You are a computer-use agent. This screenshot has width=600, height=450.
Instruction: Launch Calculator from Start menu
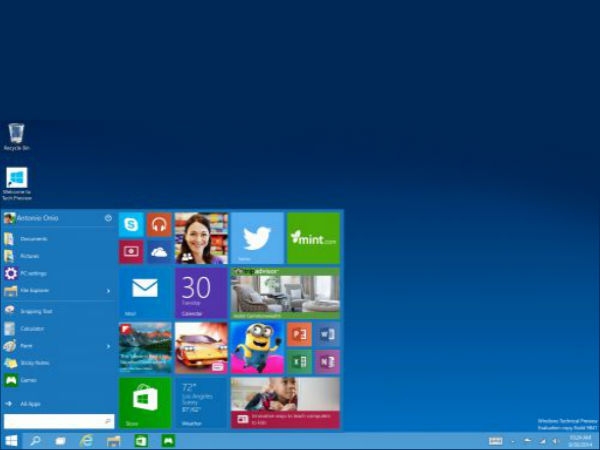pyautogui.click(x=59, y=328)
